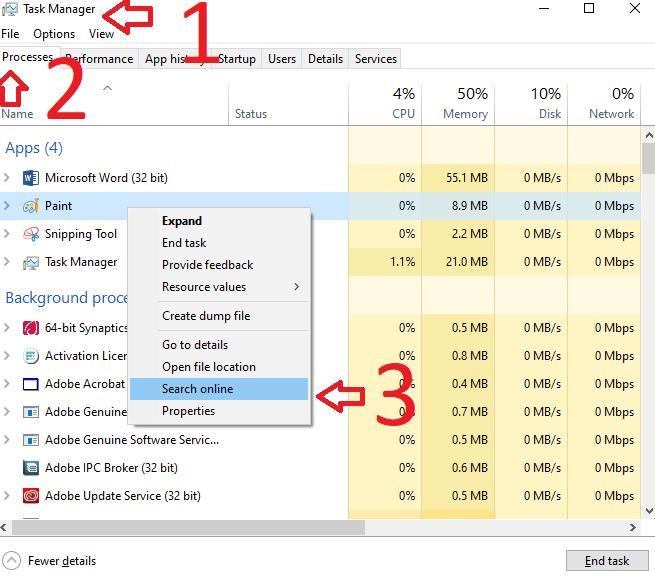Expand the Task Manager process row
Screen dimensions: 655x579
6,262
